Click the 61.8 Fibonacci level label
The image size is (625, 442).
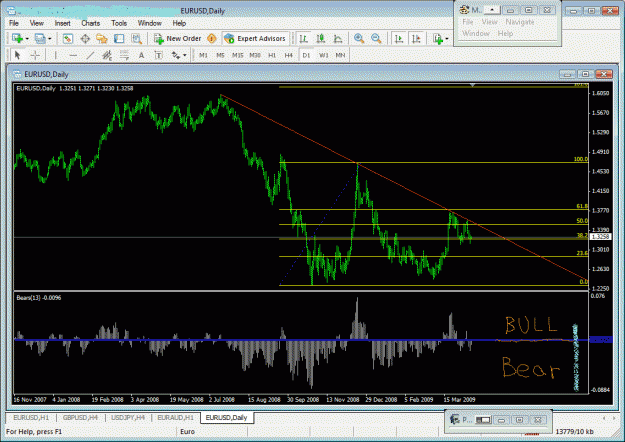coord(582,206)
